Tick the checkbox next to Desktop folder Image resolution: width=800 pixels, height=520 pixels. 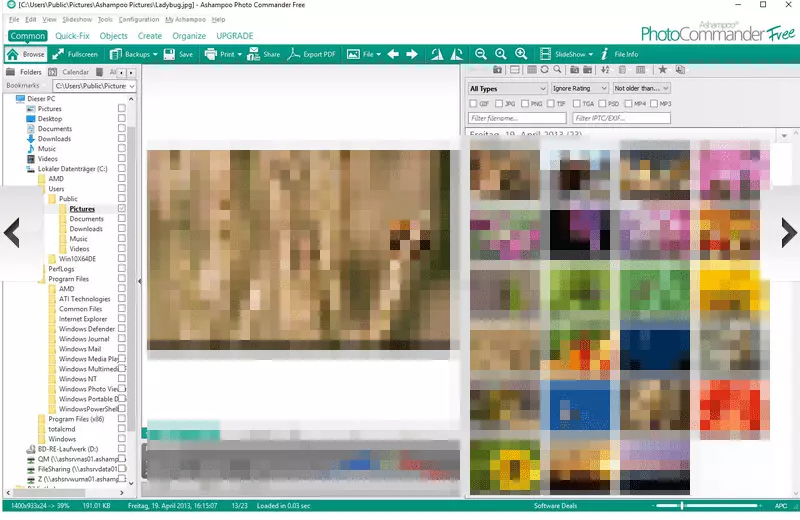tap(122, 119)
